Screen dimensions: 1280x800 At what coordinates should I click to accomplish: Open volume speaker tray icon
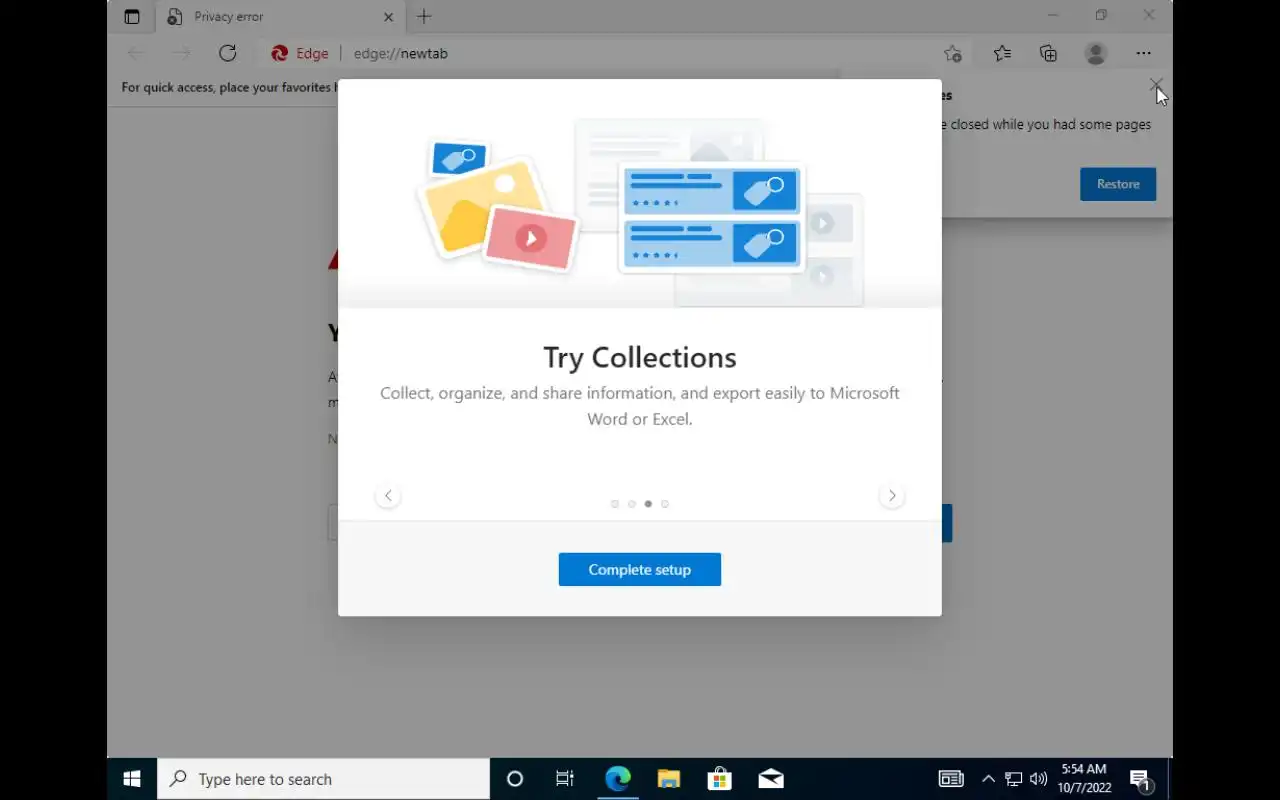[1038, 779]
